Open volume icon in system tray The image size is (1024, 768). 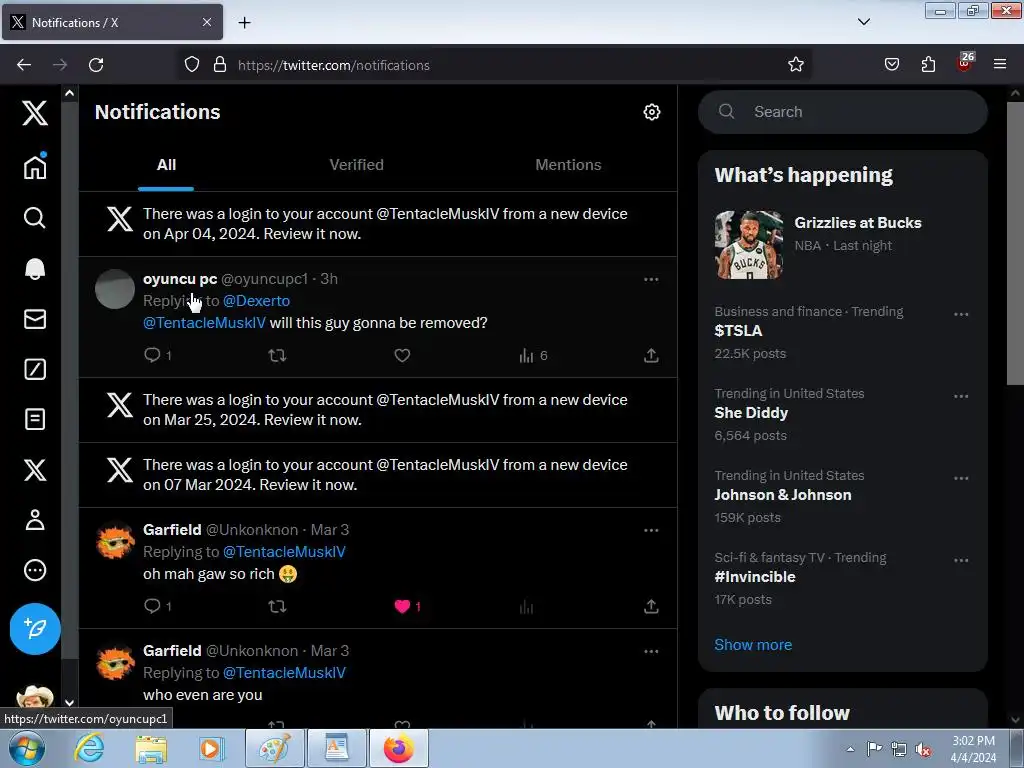pos(923,750)
